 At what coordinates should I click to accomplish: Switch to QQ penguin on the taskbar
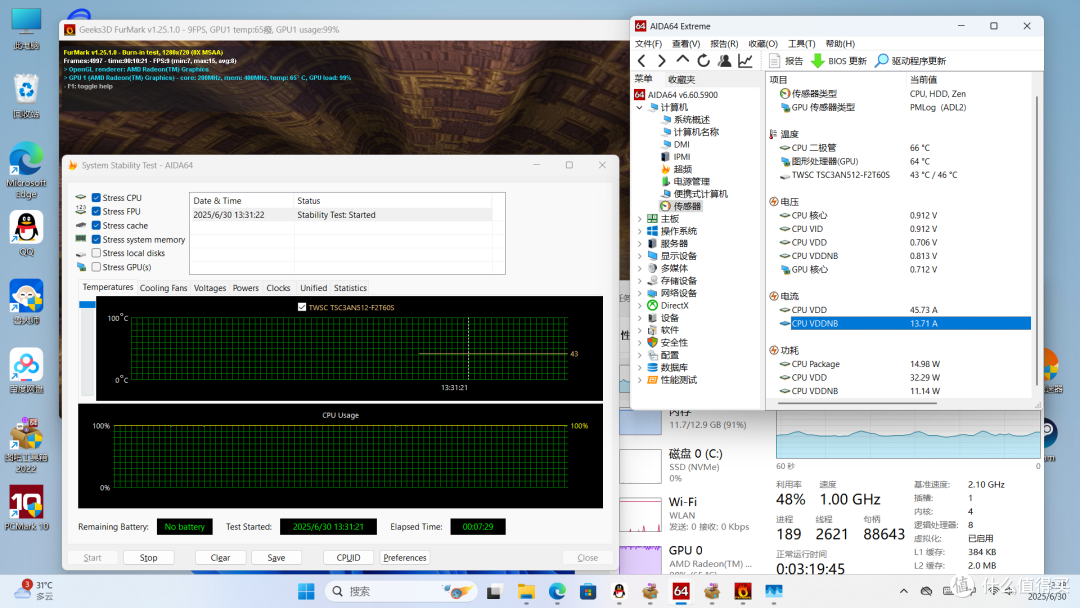619,591
